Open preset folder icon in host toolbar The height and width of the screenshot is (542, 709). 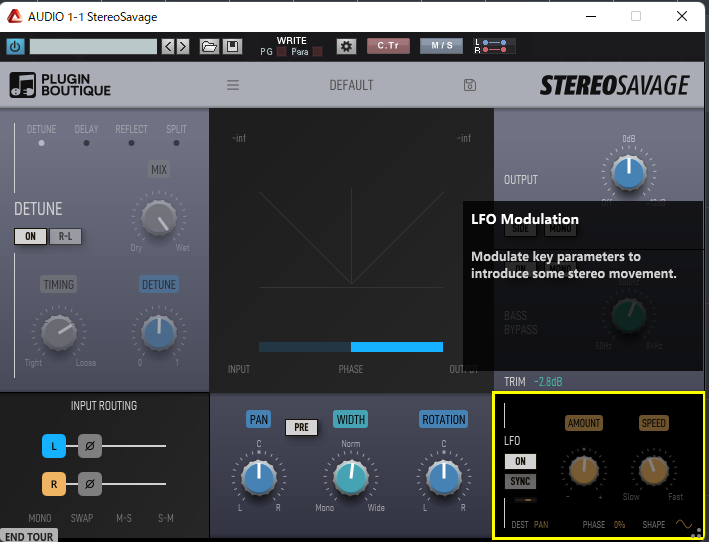(x=209, y=47)
